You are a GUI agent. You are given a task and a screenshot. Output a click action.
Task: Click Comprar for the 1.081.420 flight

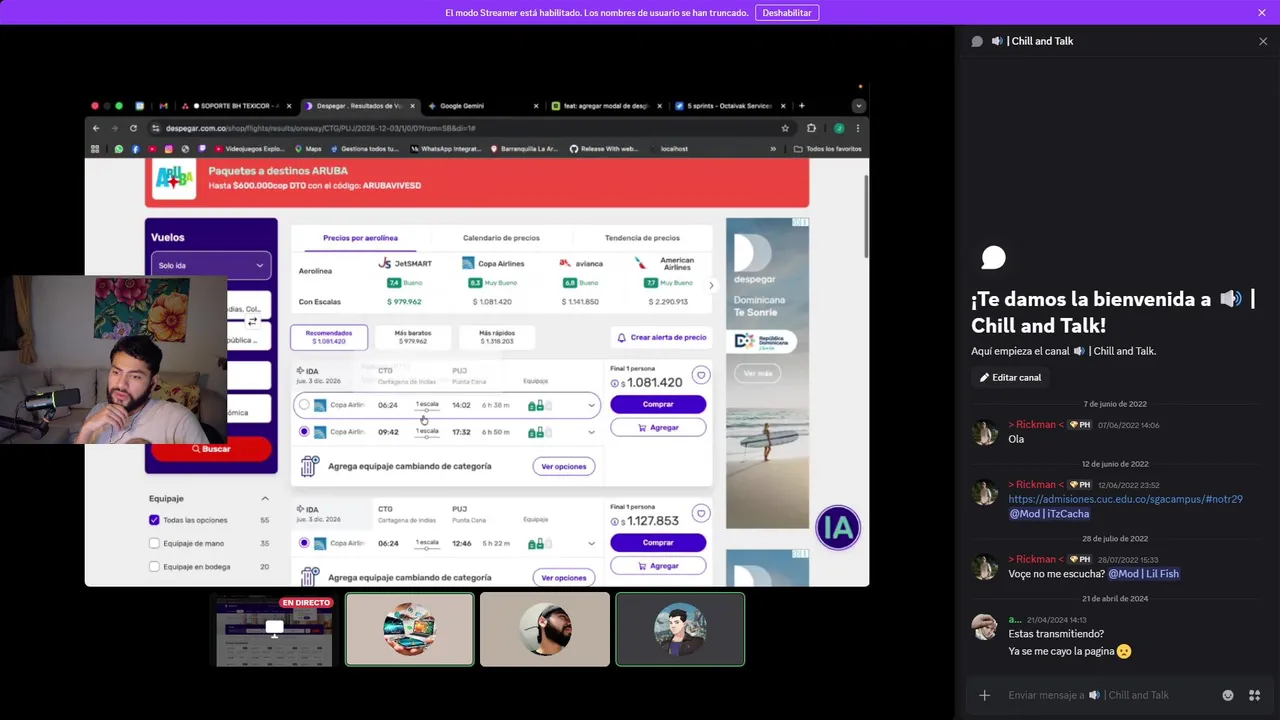click(x=658, y=404)
